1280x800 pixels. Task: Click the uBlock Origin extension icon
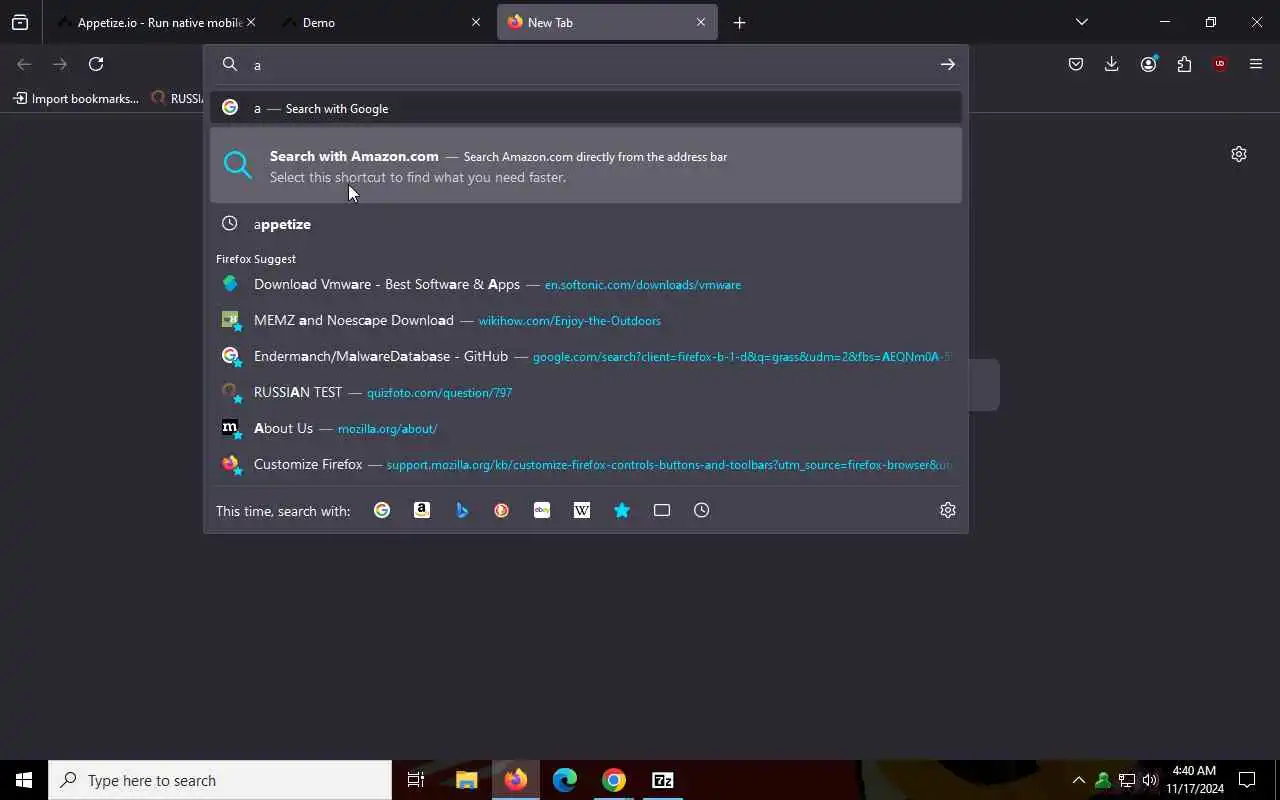click(x=1220, y=64)
